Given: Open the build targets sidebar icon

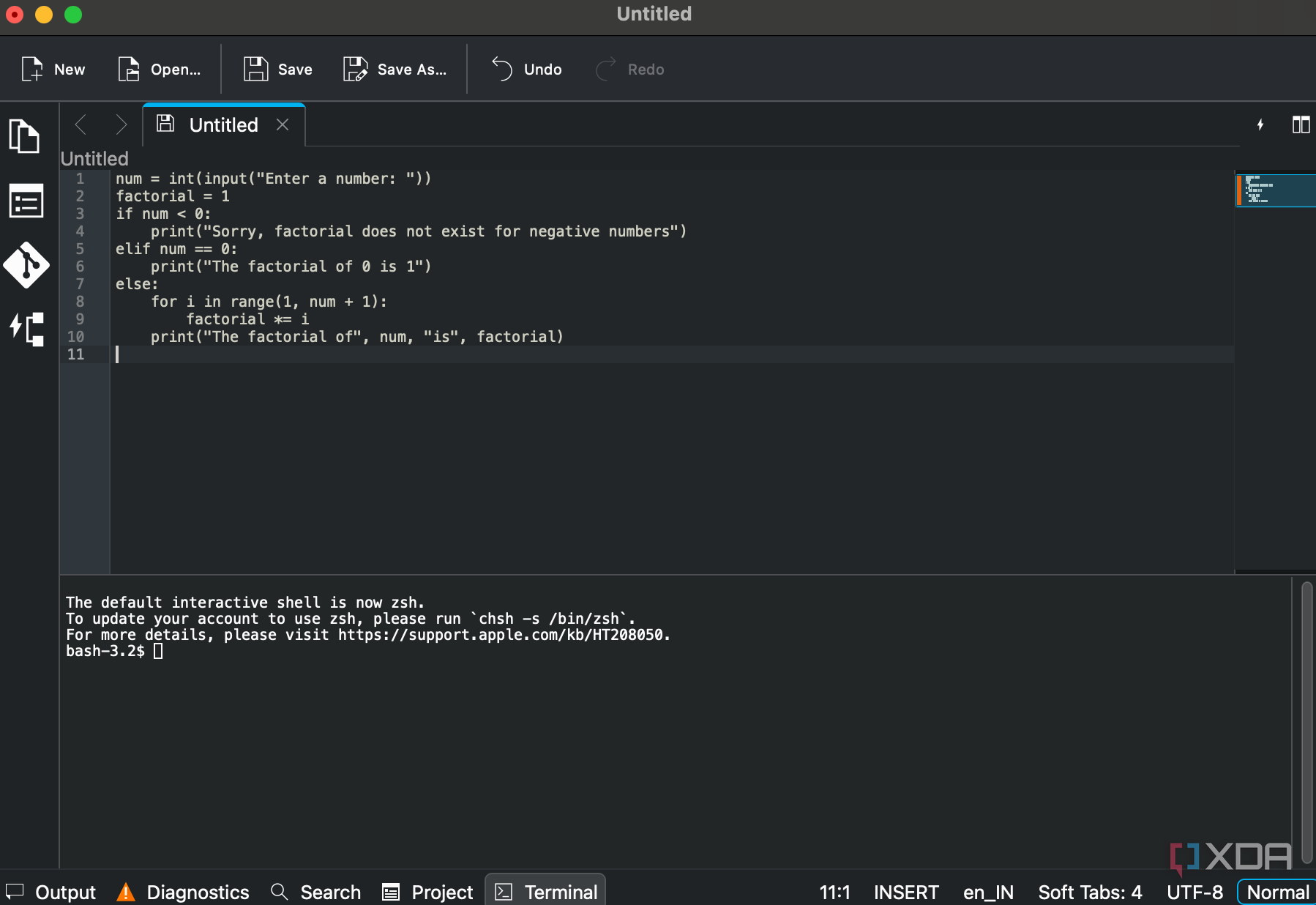Looking at the screenshot, I should (26, 329).
